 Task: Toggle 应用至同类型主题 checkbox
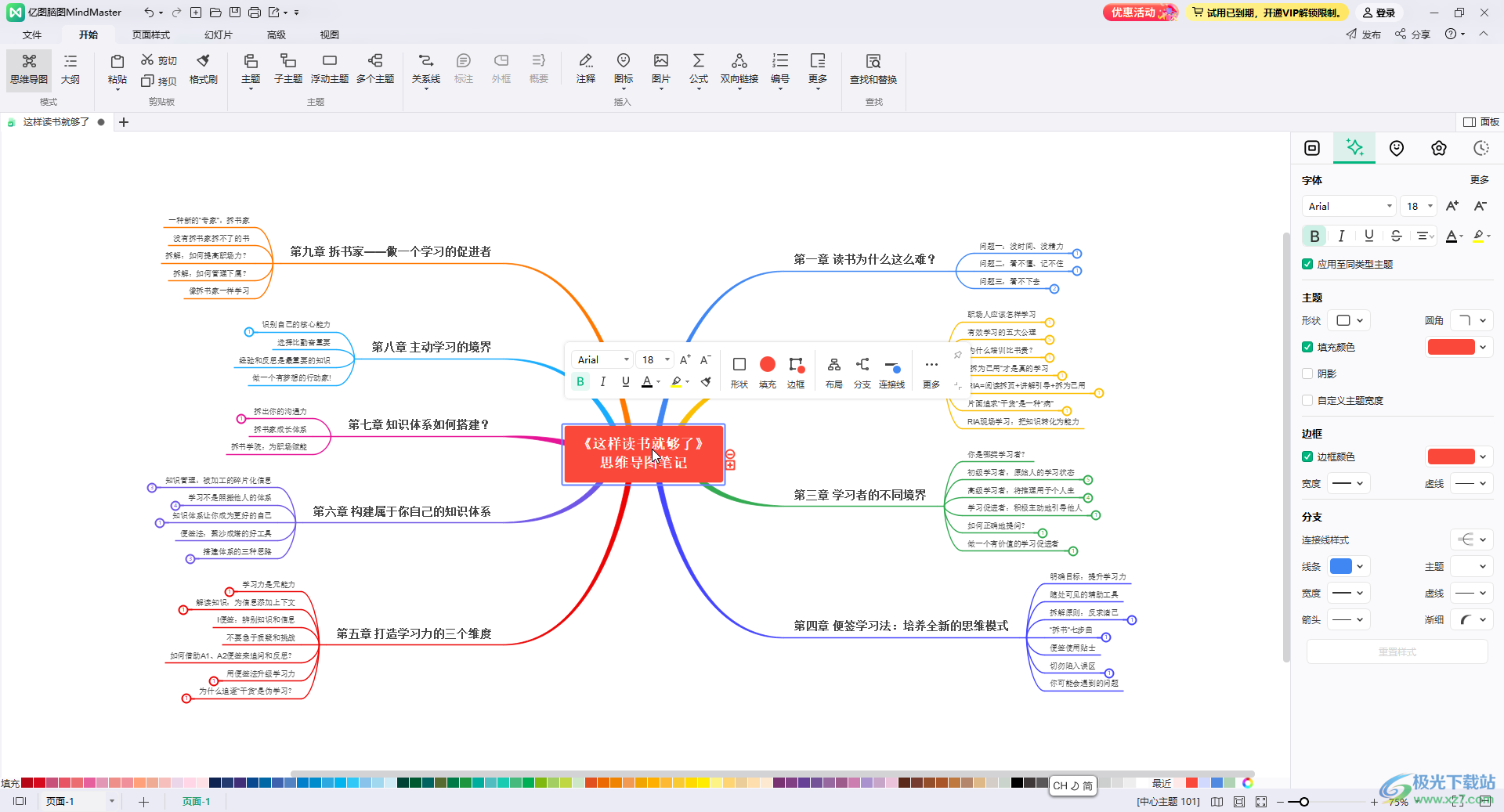[x=1307, y=264]
